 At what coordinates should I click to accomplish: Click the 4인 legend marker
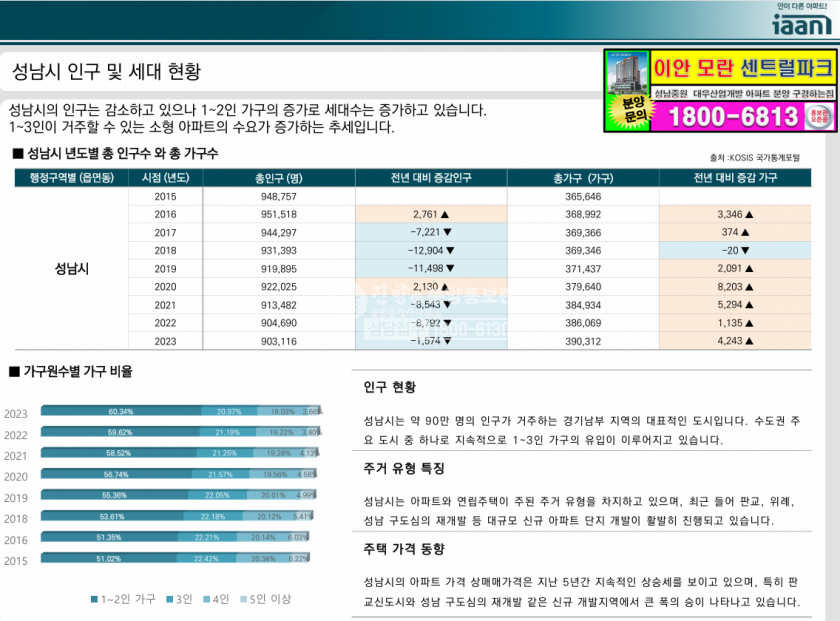click(x=208, y=599)
